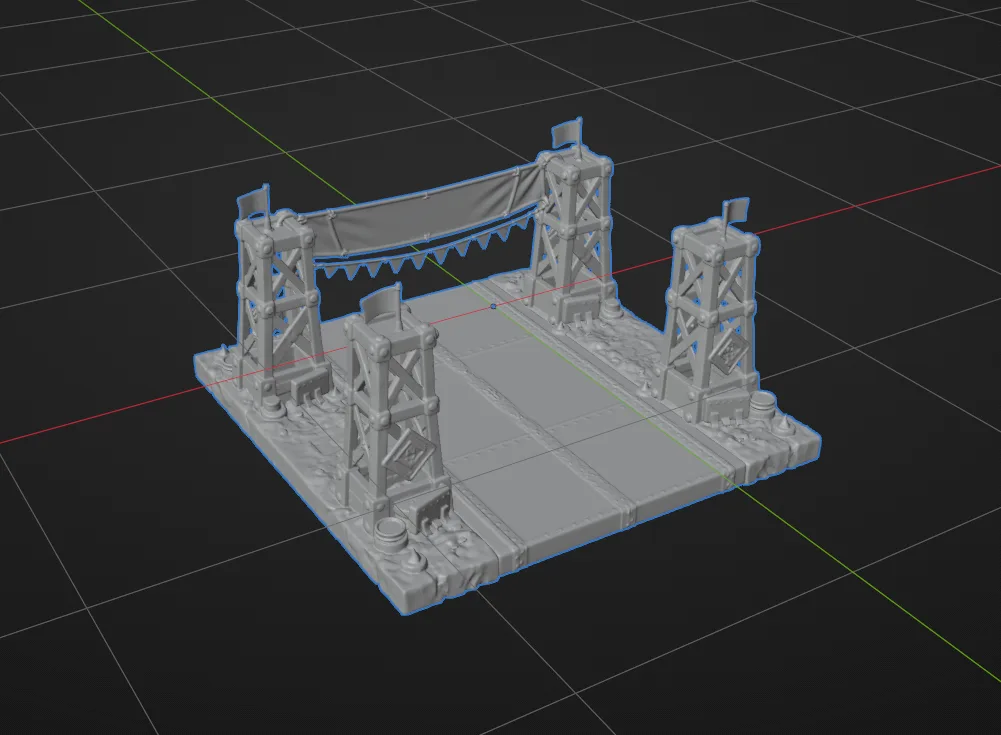The image size is (1001, 735).
Task: Click the barrel beside the right tower
Action: [761, 404]
